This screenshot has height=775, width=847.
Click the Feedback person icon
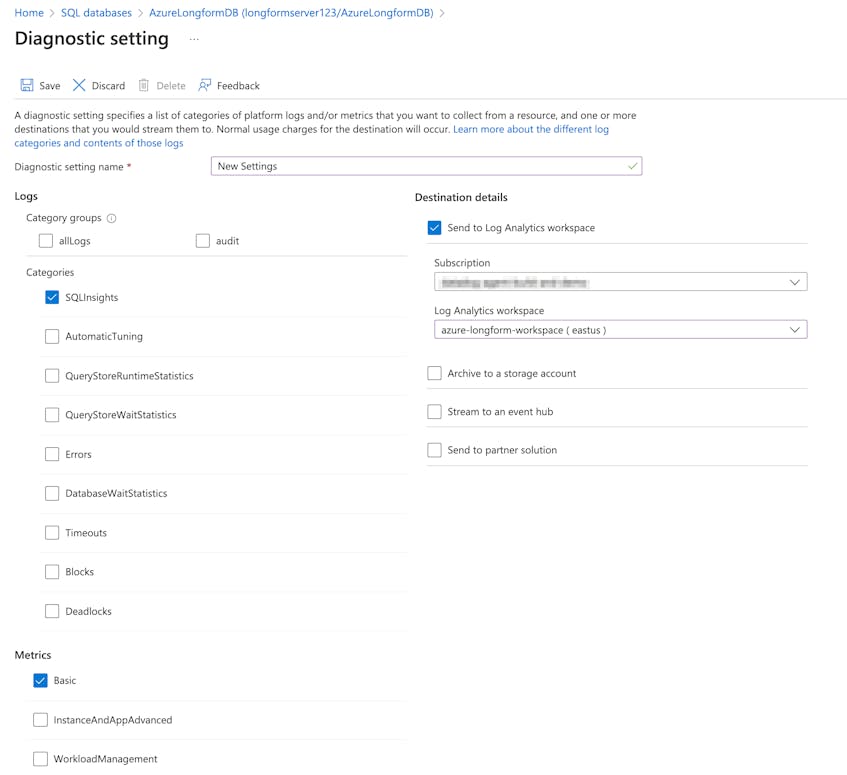click(x=204, y=85)
